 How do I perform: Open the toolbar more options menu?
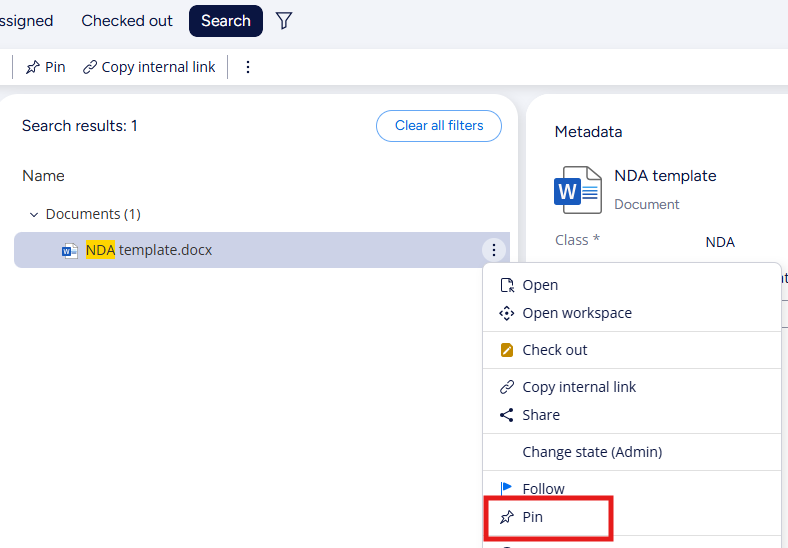(x=248, y=67)
